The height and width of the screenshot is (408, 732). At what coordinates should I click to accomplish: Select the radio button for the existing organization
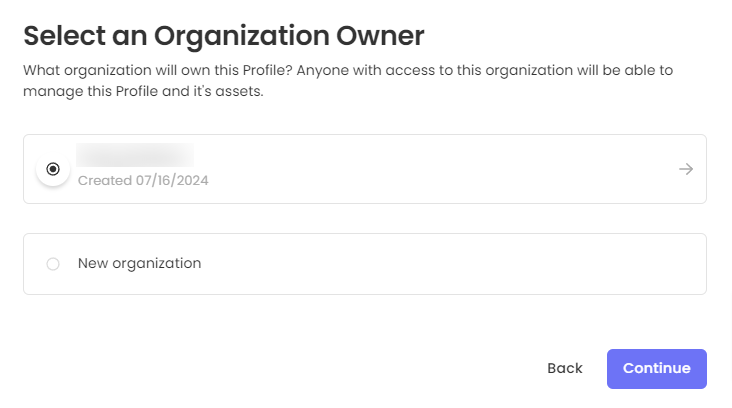pyautogui.click(x=53, y=169)
